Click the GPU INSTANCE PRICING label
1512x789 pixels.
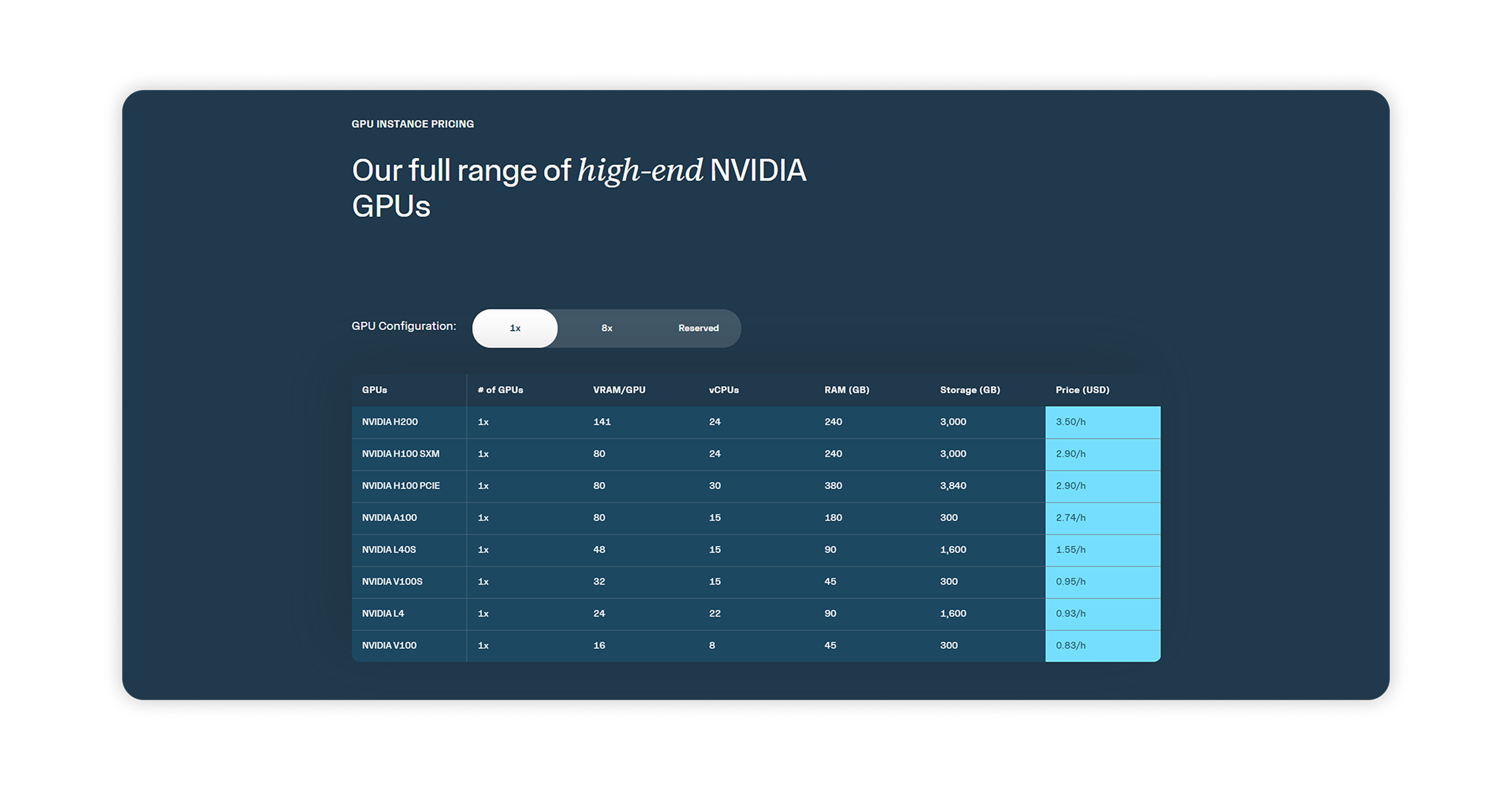(412, 124)
